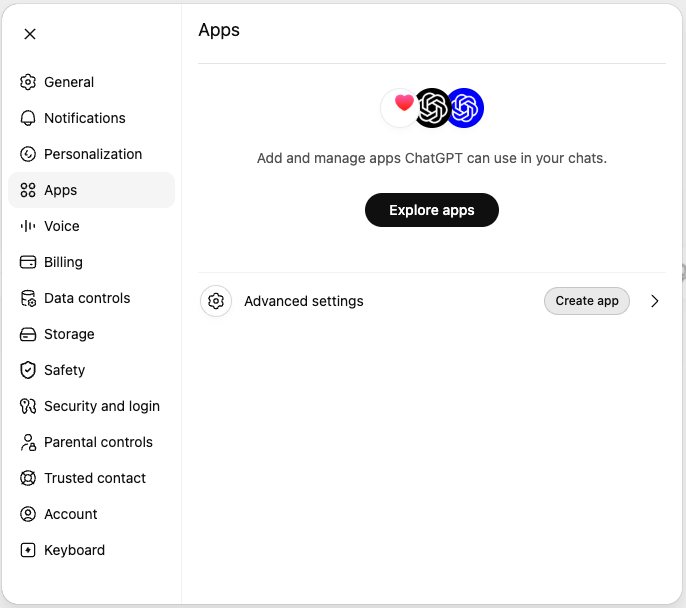Open the Account settings tab
The width and height of the screenshot is (686, 608).
[91, 514]
